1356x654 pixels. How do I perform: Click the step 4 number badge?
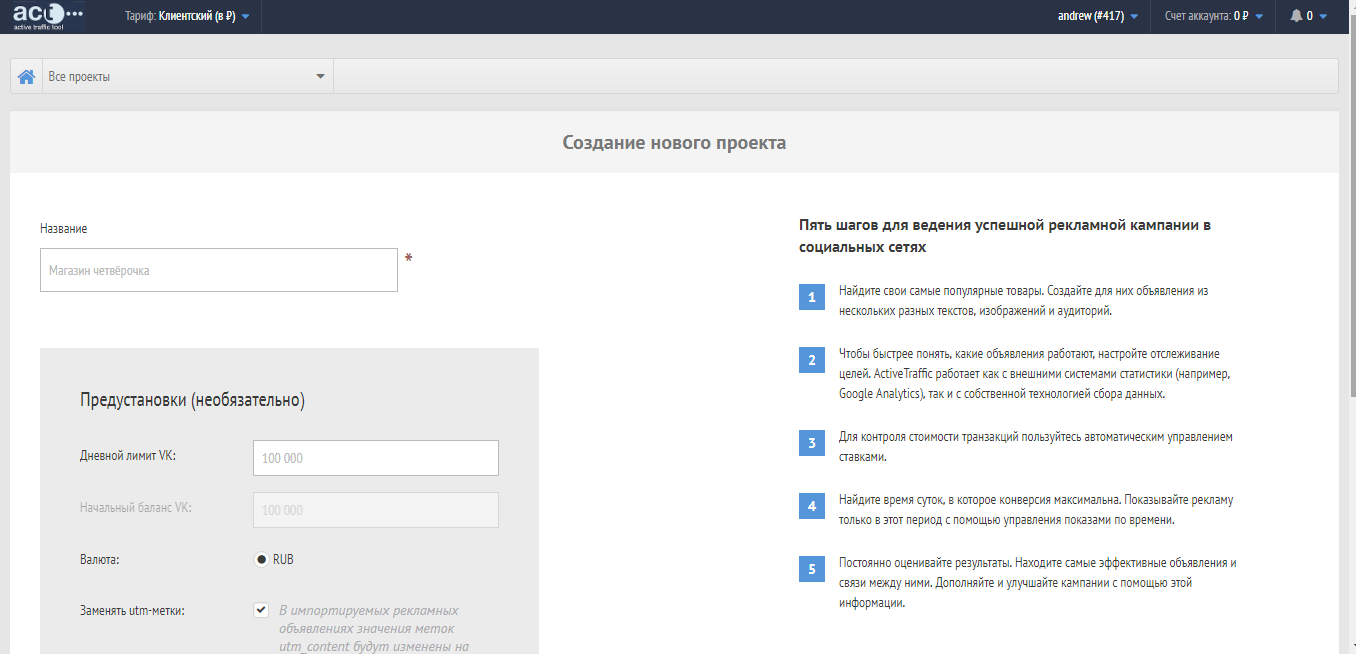[812, 506]
